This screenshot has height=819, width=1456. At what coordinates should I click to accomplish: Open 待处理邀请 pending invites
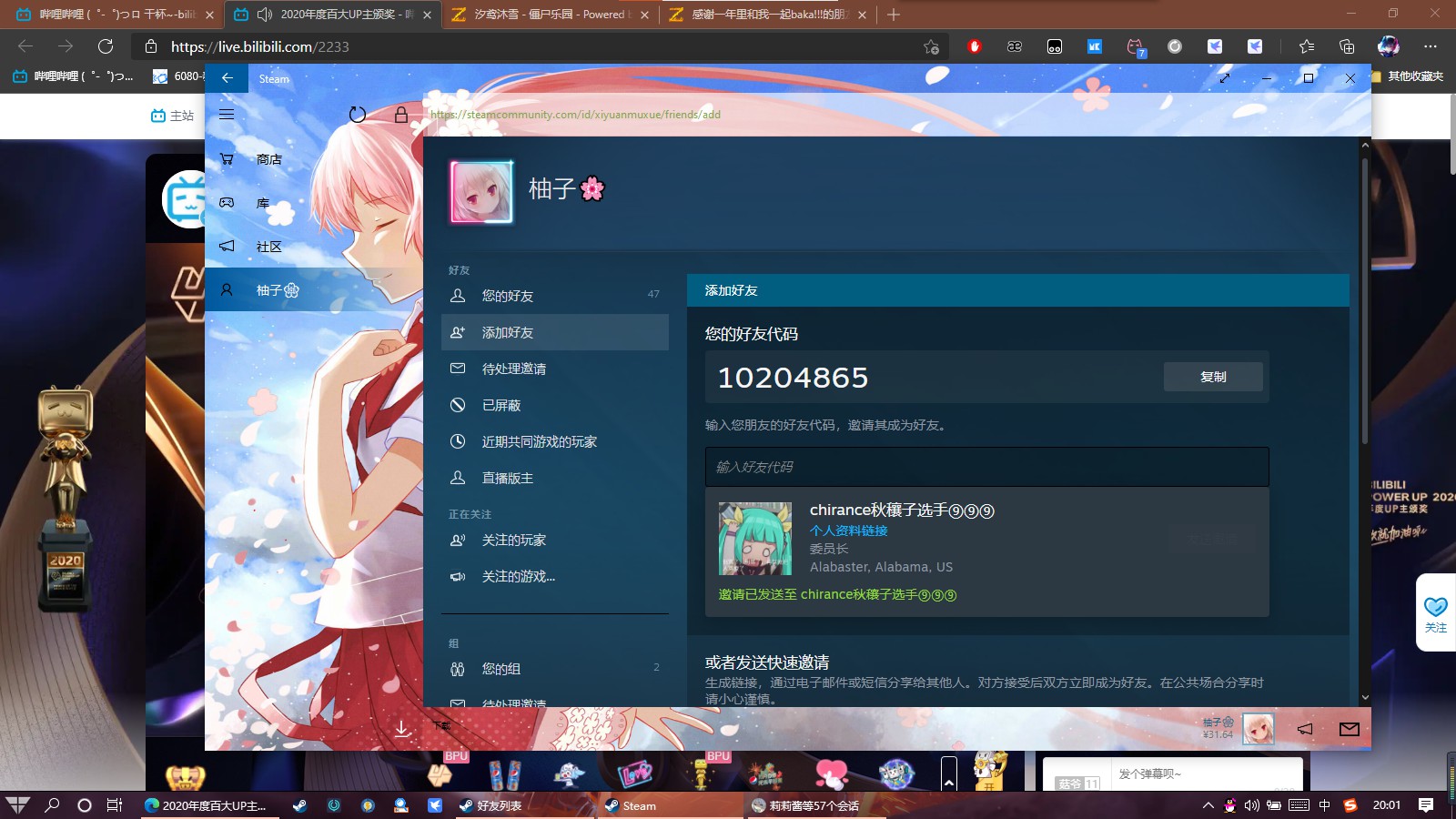(514, 369)
